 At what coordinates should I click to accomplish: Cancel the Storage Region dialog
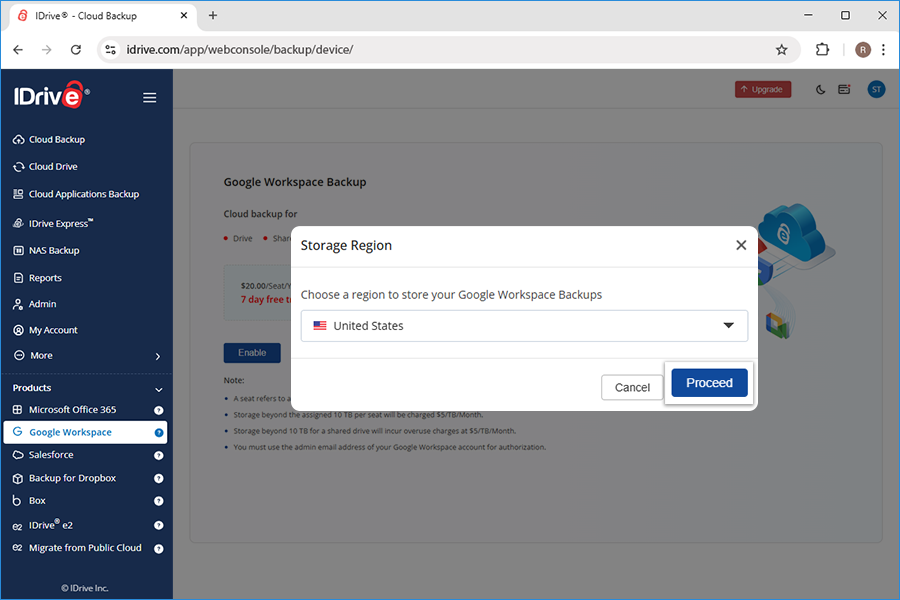pyautogui.click(x=632, y=388)
